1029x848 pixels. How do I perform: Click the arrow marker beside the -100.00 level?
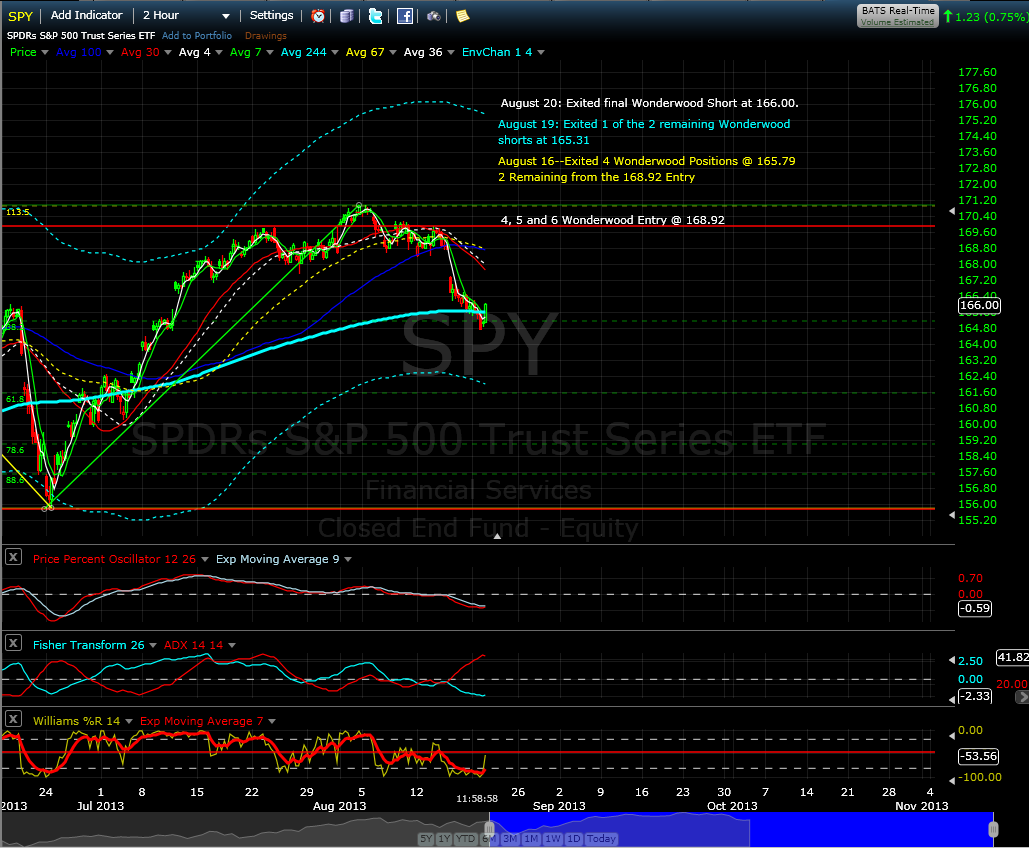click(x=952, y=780)
